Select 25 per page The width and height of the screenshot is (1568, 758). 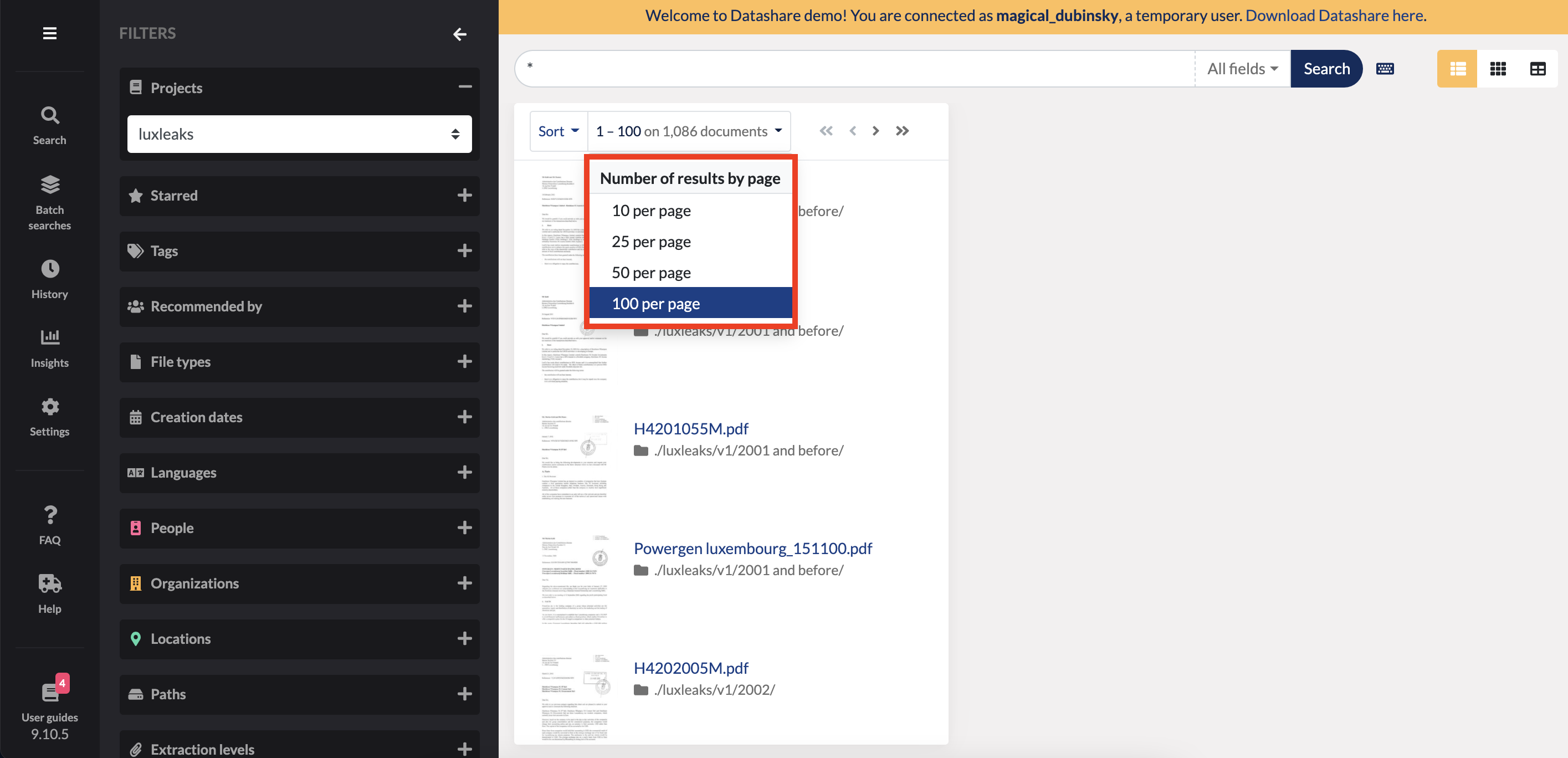pos(690,242)
